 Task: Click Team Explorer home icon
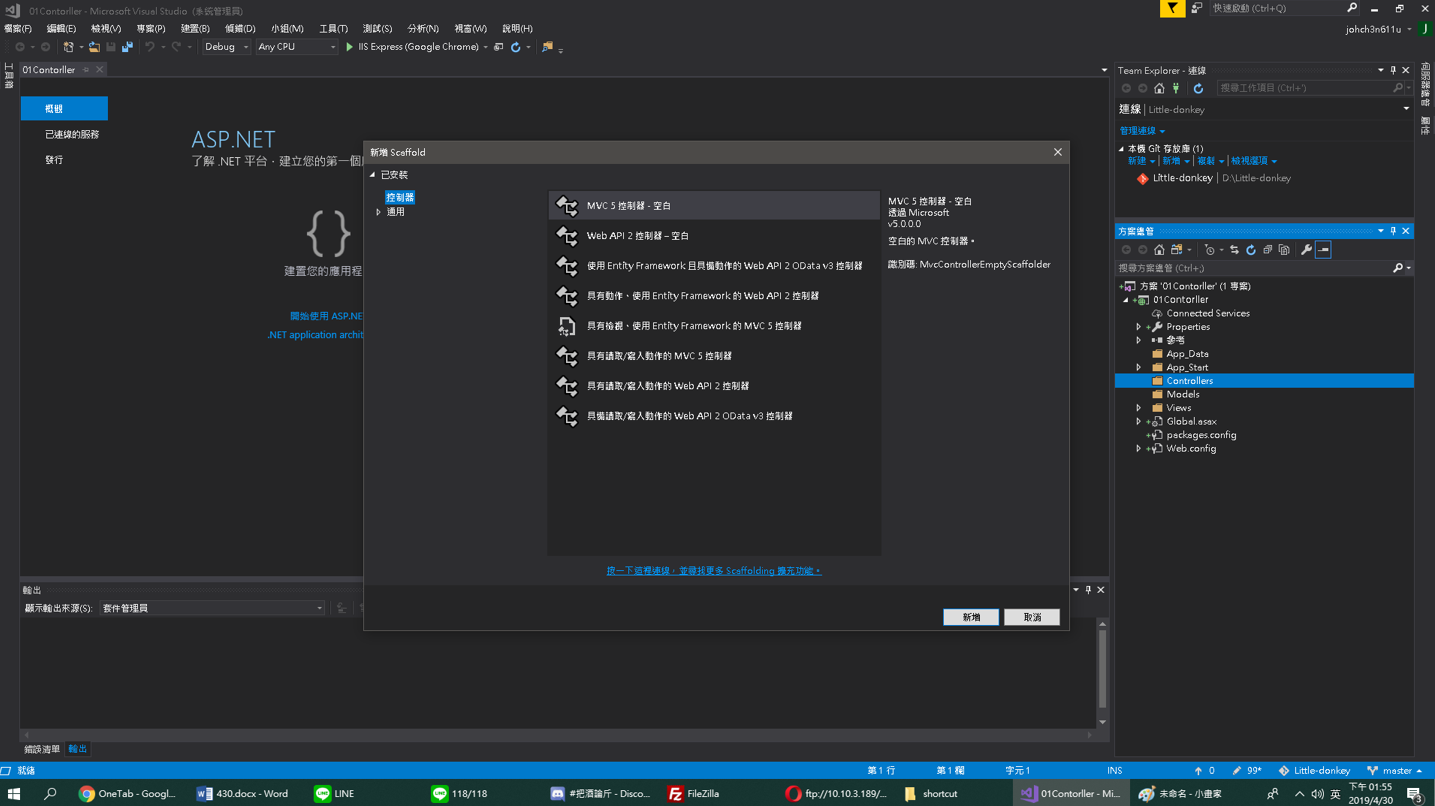1159,89
